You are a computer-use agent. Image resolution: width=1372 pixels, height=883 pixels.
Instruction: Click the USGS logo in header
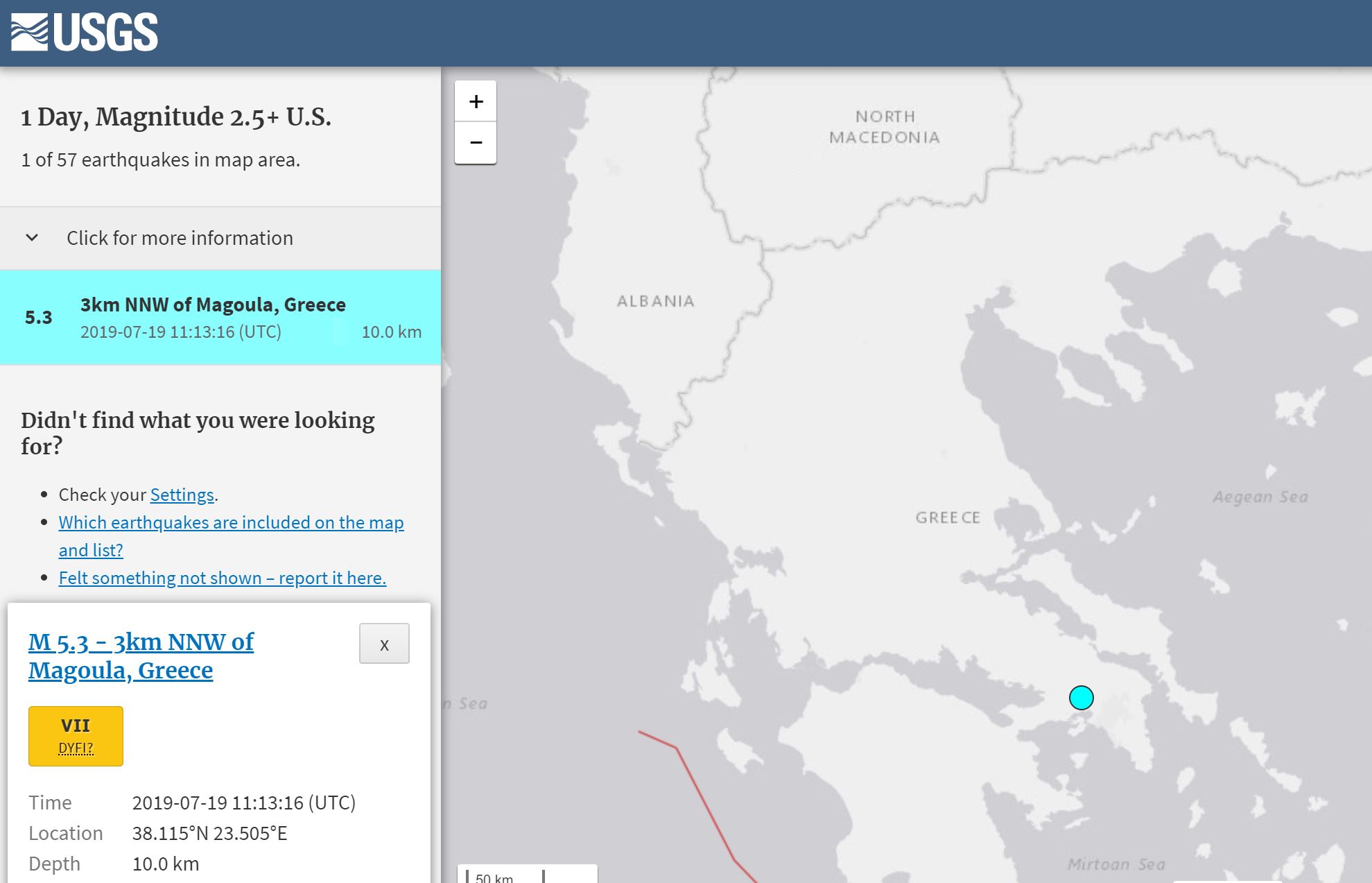(85, 33)
